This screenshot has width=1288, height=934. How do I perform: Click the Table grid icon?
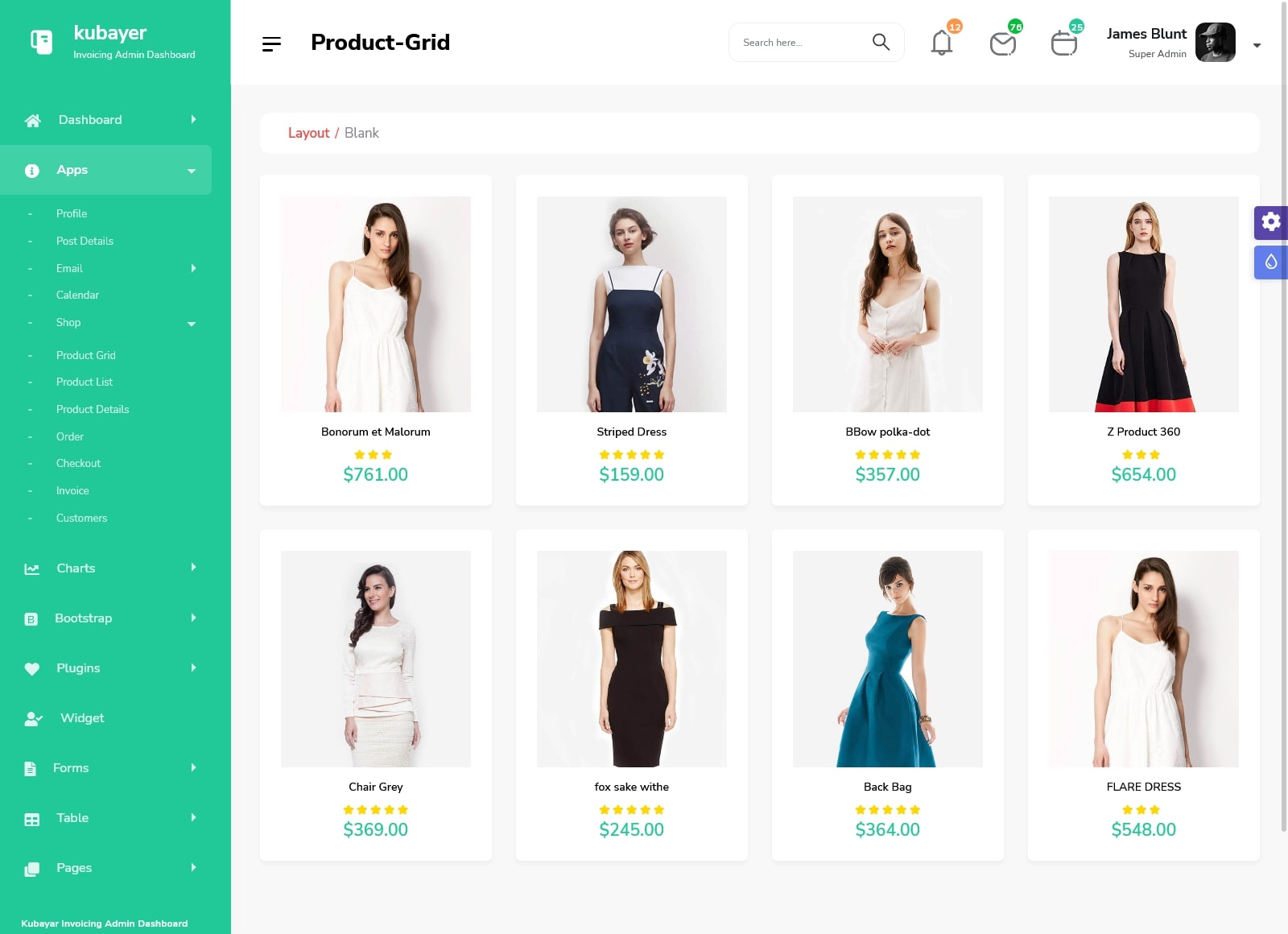point(32,820)
